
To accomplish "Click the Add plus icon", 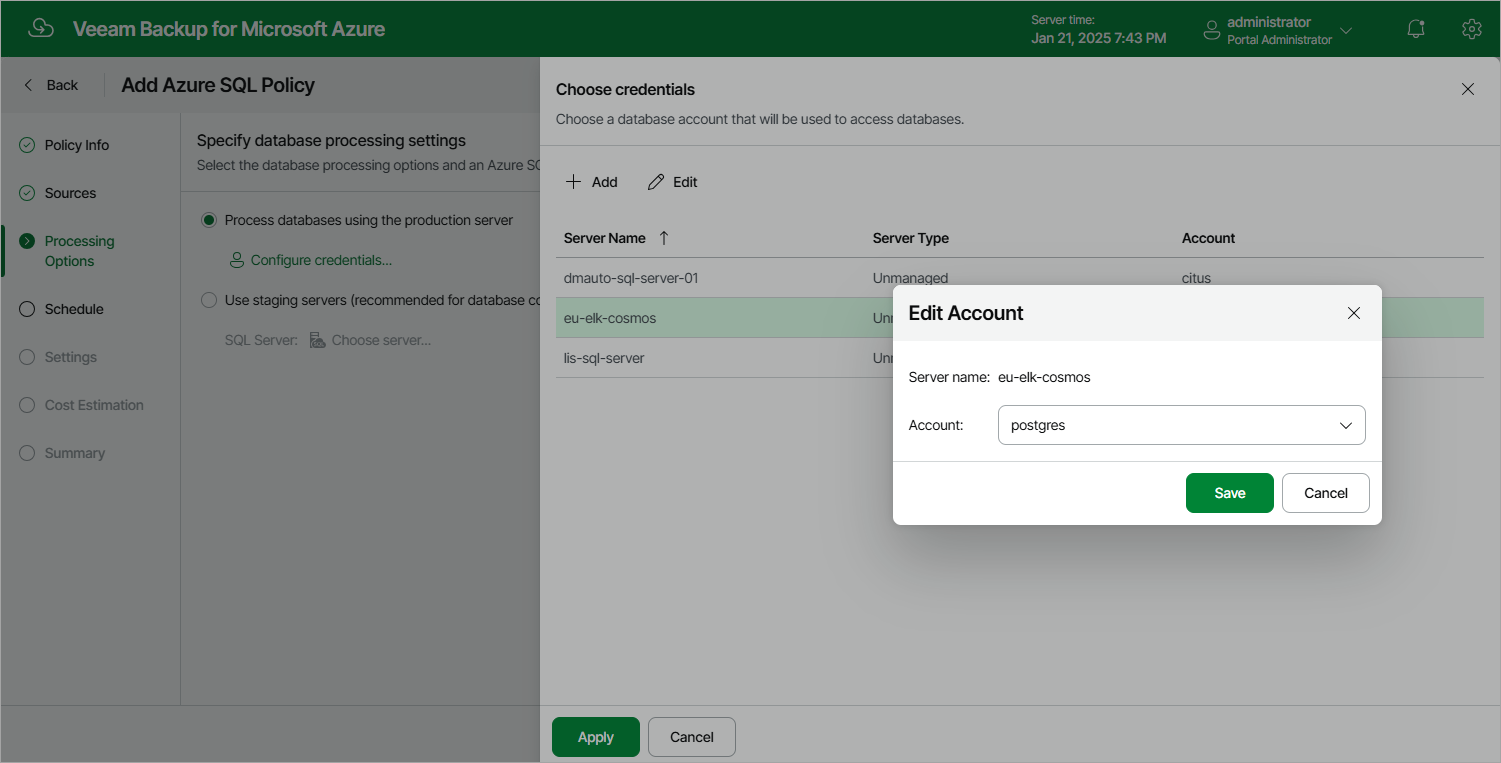I will click(574, 182).
